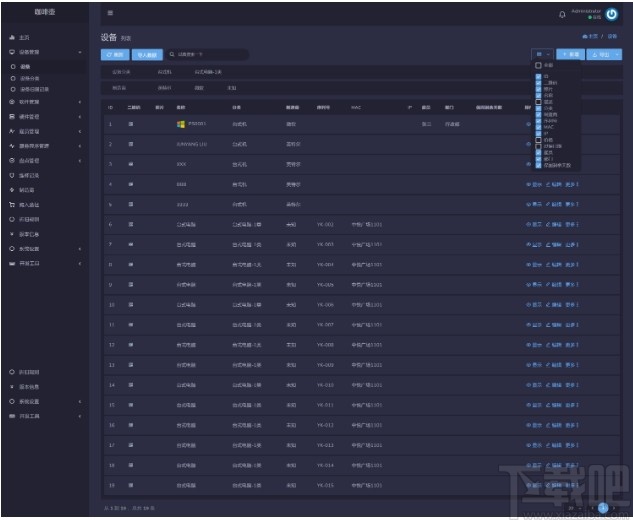Uncheck the MAC column checkbox
The height and width of the screenshot is (520, 633).
pyautogui.click(x=538, y=127)
